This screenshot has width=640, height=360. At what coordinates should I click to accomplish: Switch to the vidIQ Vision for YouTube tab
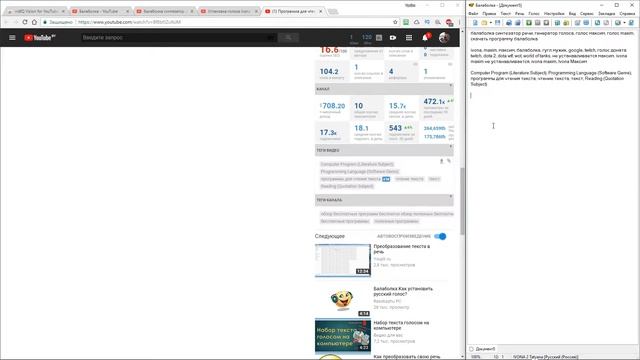point(36,11)
